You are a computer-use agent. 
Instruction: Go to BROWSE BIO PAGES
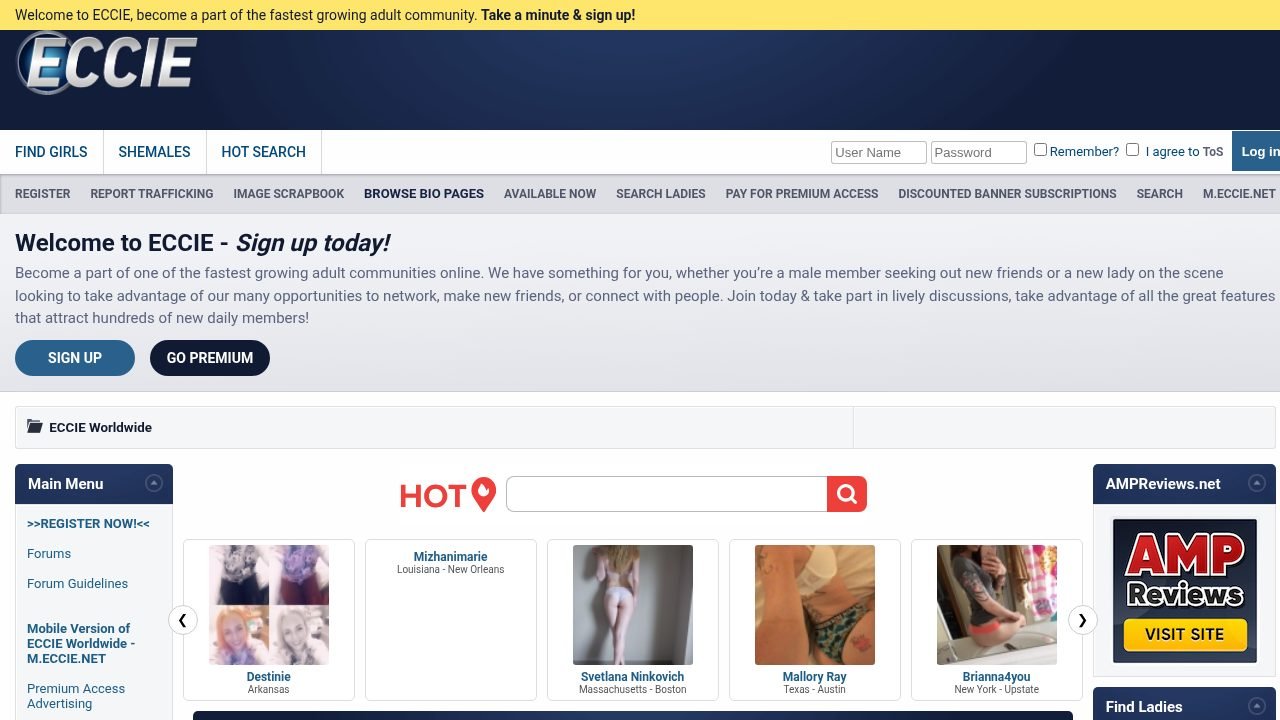(x=424, y=194)
